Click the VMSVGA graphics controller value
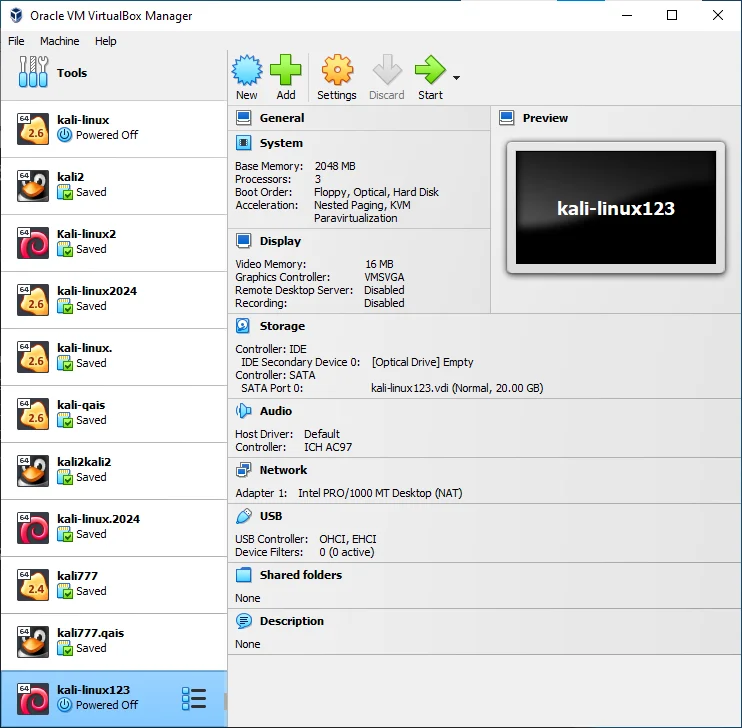Image resolution: width=742 pixels, height=728 pixels. [x=384, y=277]
